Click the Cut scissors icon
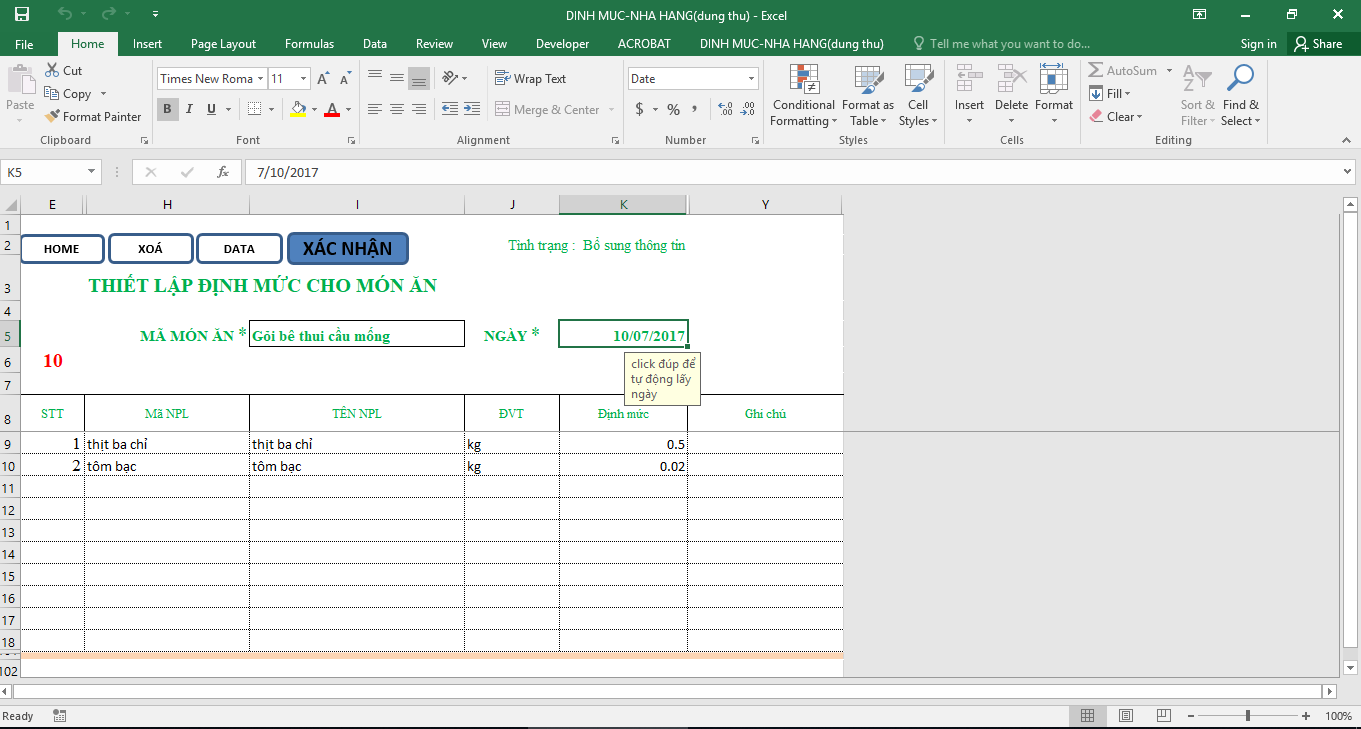Screen dimensions: 1361x729 (x=52, y=71)
